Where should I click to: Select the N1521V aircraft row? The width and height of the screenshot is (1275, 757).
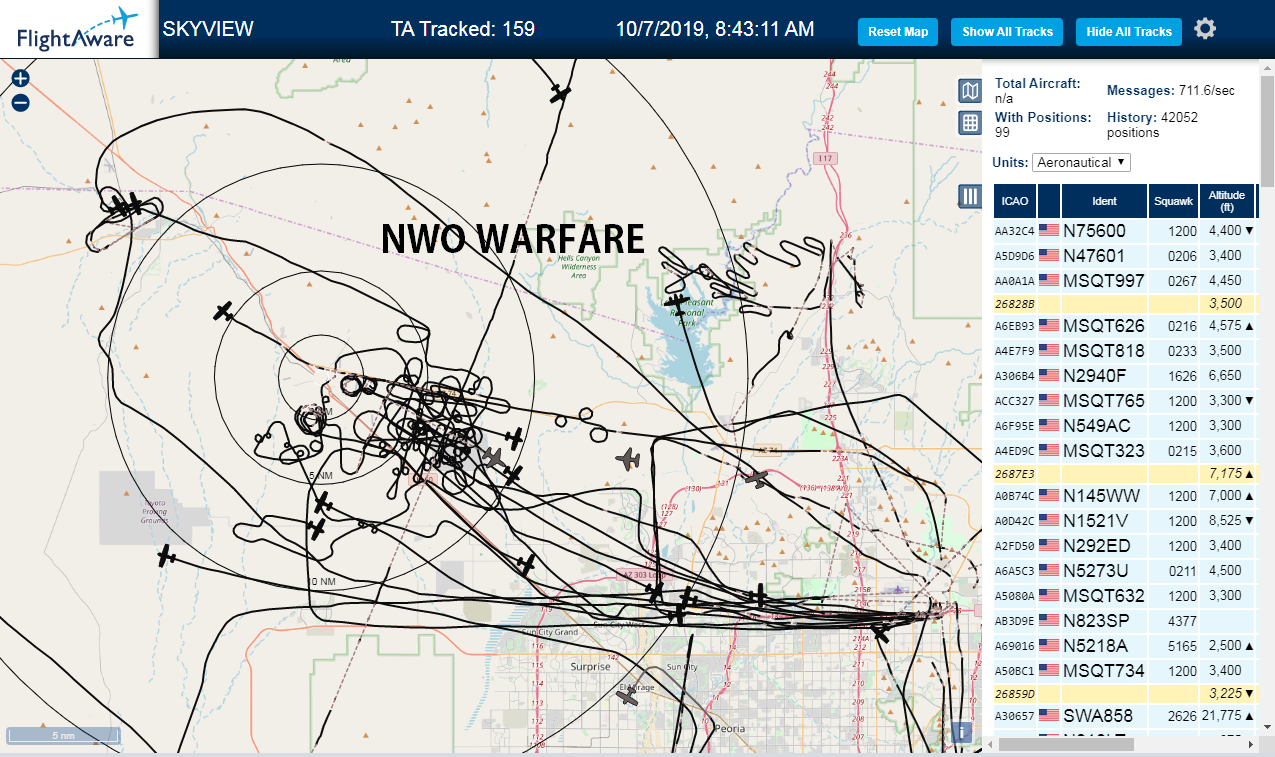pos(1125,520)
